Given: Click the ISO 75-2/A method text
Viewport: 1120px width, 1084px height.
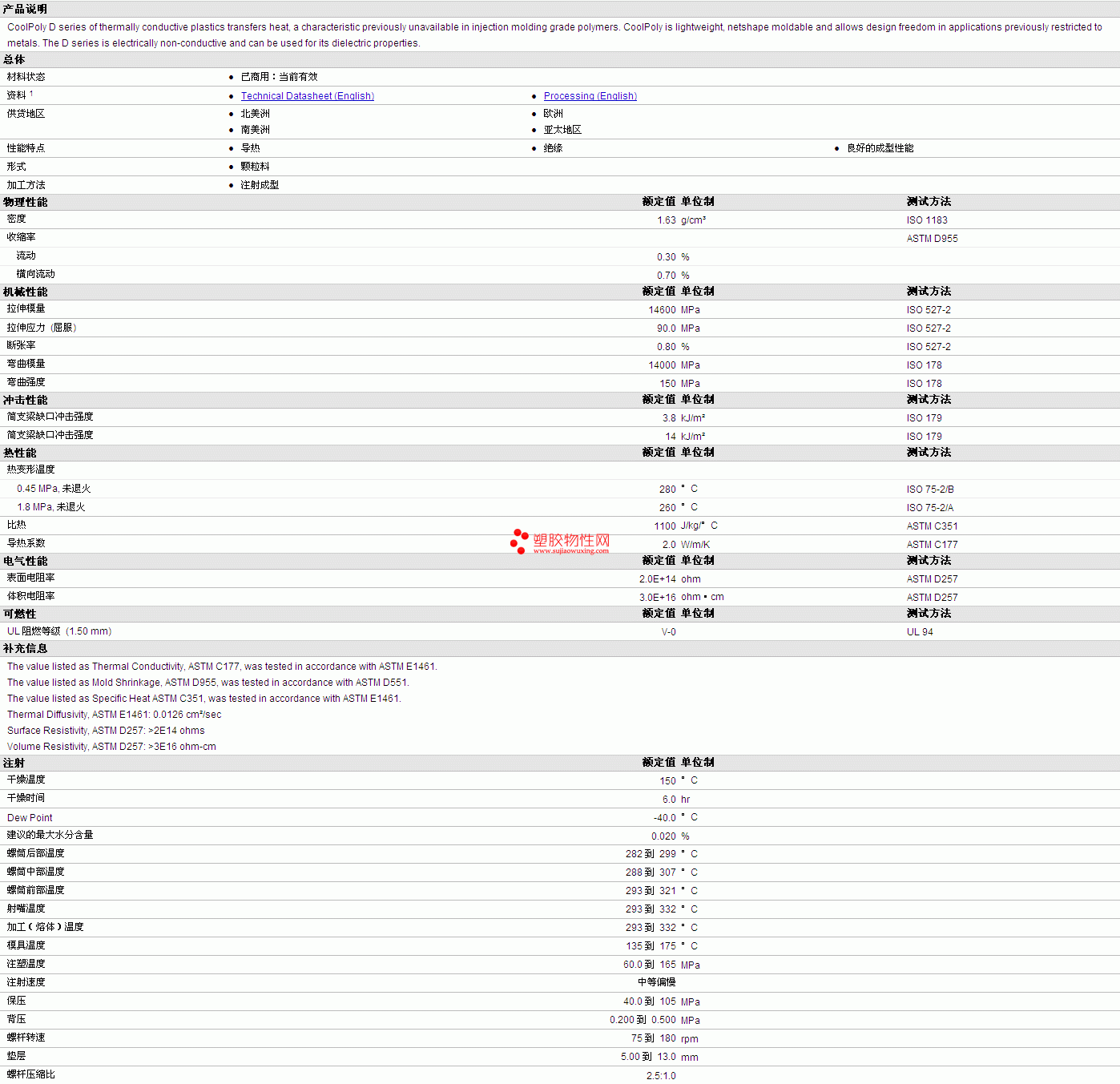Looking at the screenshot, I should [930, 508].
